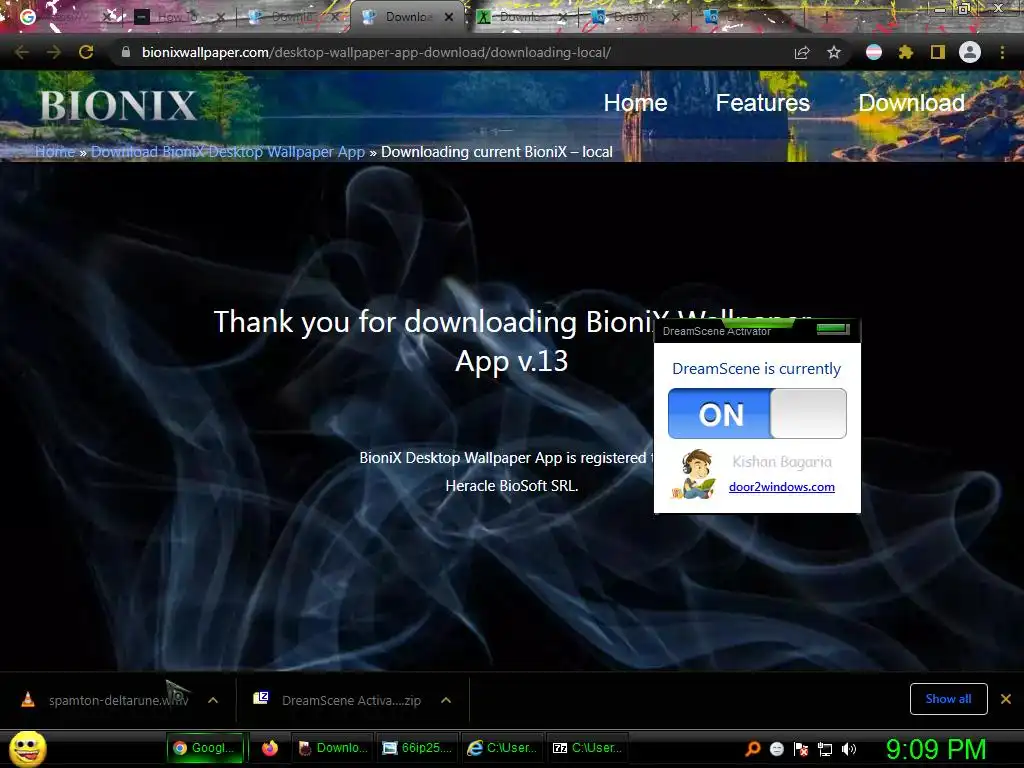Click green button in DreamScene Activator title bar
Viewport: 1024px width, 768px height.
pyautogui.click(x=833, y=328)
